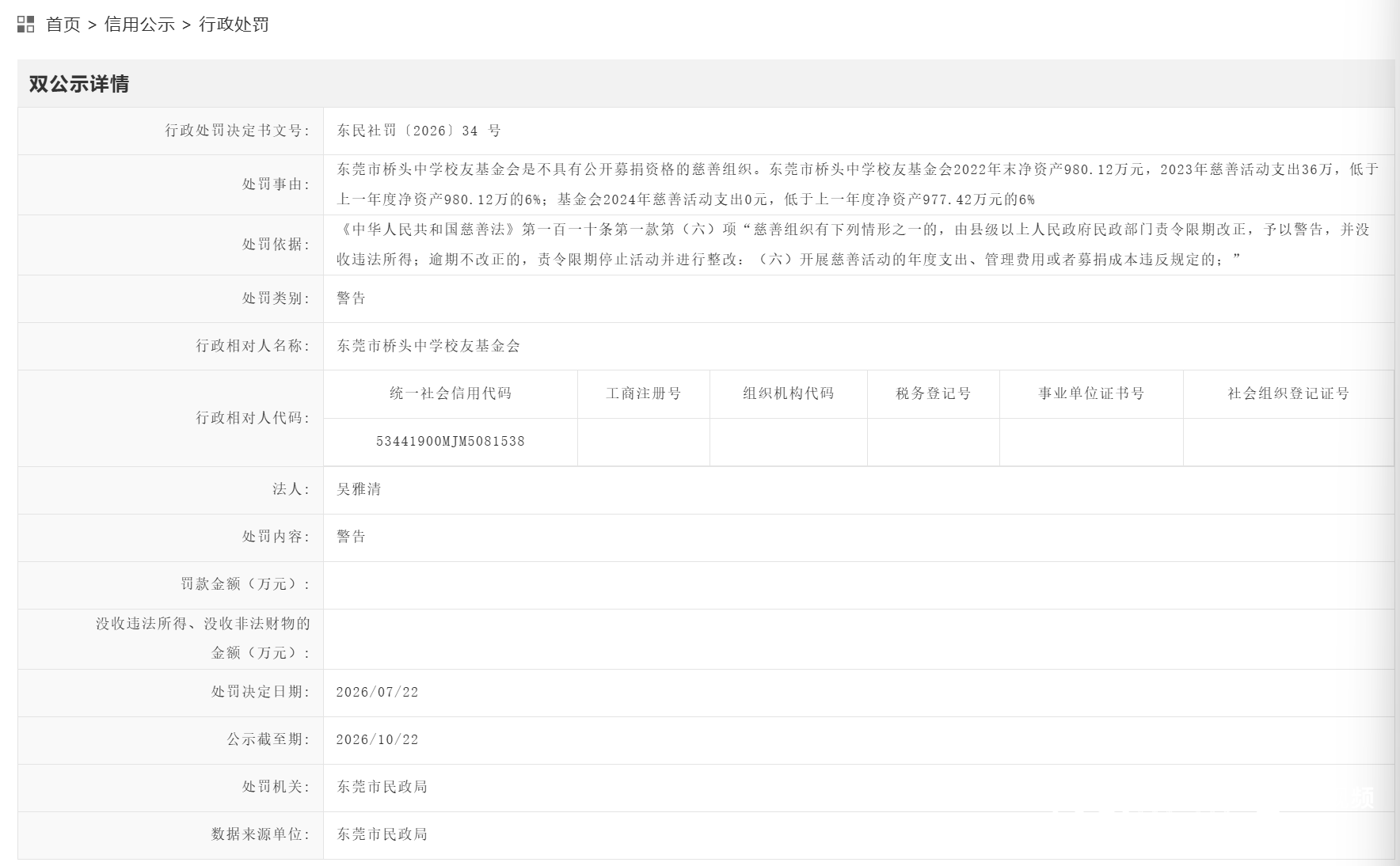This screenshot has width=1400, height=866.
Task: Click the 行政相对人代码 label
Action: [253, 418]
